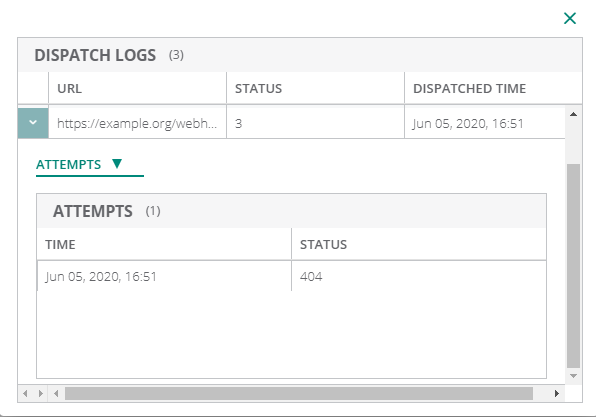Click the vertical scrollbar up arrow

[x=574, y=114]
